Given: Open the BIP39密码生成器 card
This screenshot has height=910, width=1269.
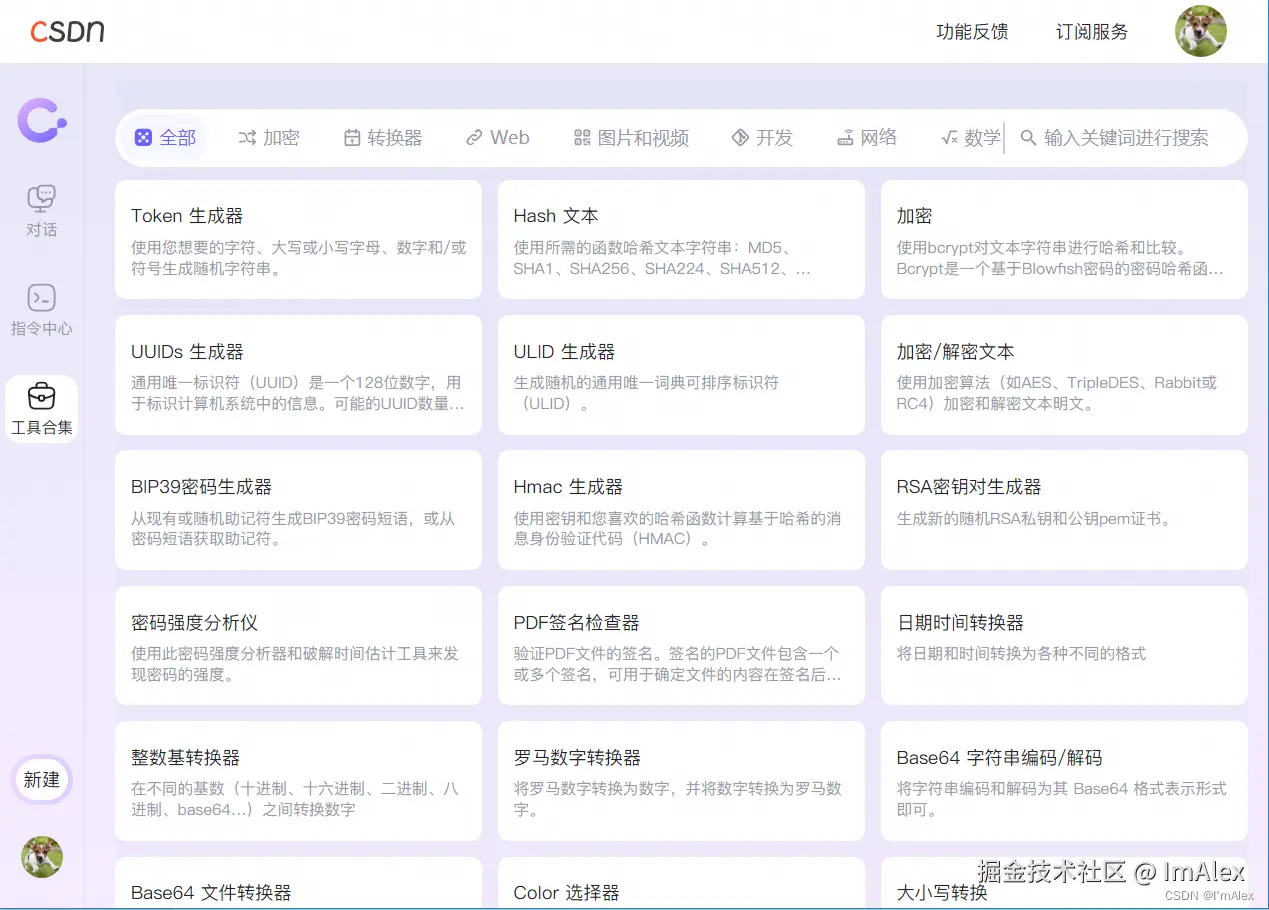Looking at the screenshot, I should tap(298, 510).
